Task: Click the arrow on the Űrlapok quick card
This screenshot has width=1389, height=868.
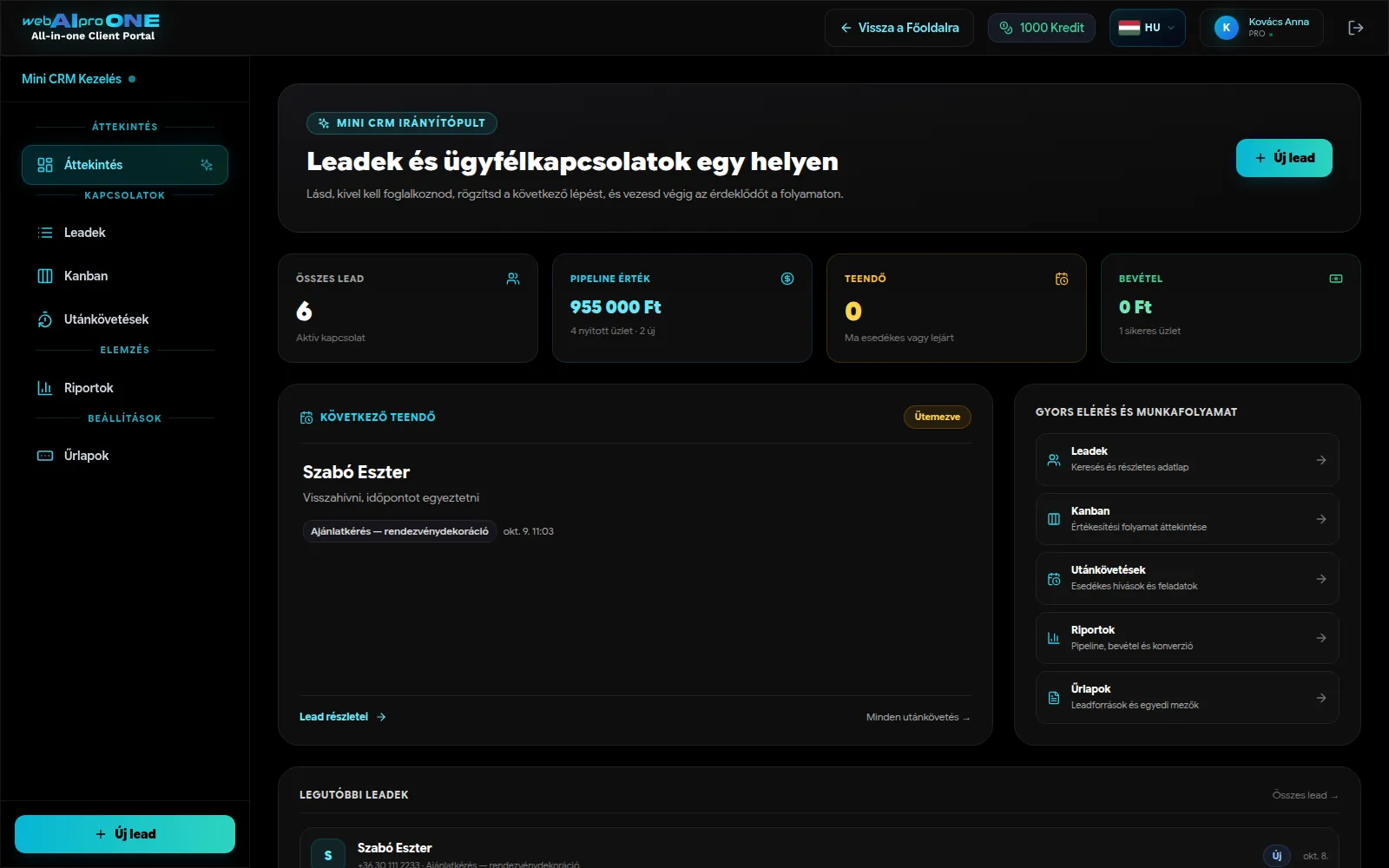Action: tap(1321, 698)
